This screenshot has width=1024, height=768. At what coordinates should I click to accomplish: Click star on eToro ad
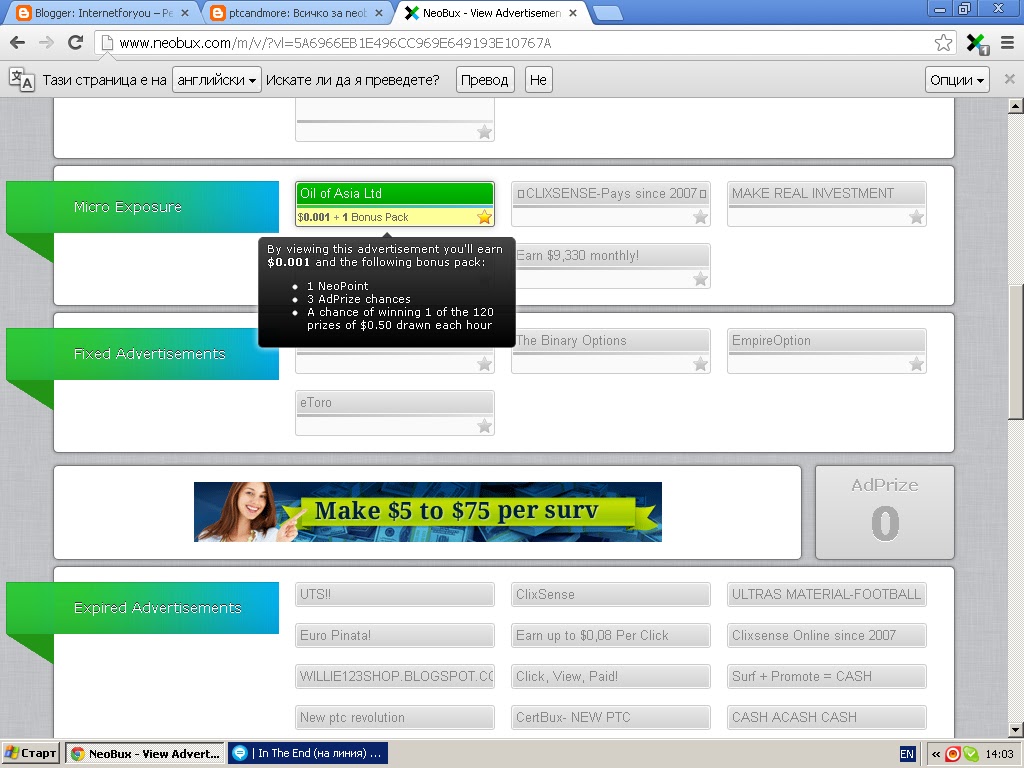click(484, 426)
